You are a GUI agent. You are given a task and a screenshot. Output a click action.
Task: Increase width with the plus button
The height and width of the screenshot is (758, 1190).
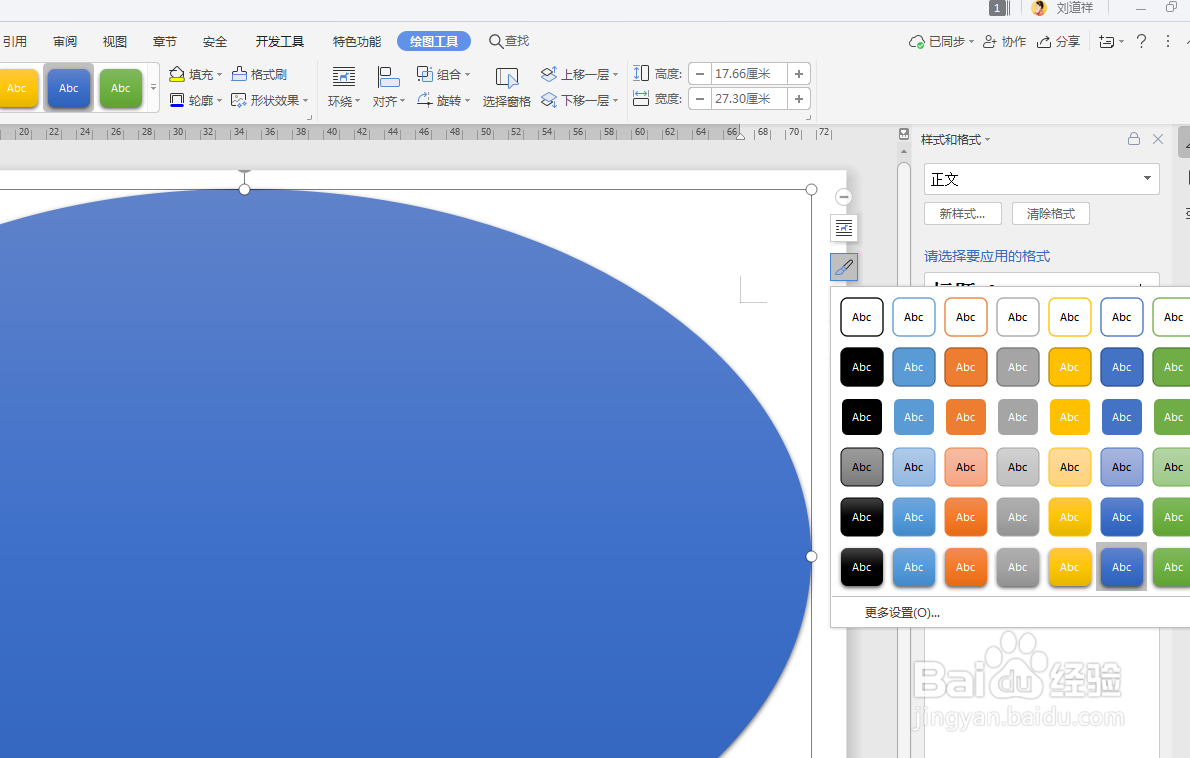pos(798,99)
